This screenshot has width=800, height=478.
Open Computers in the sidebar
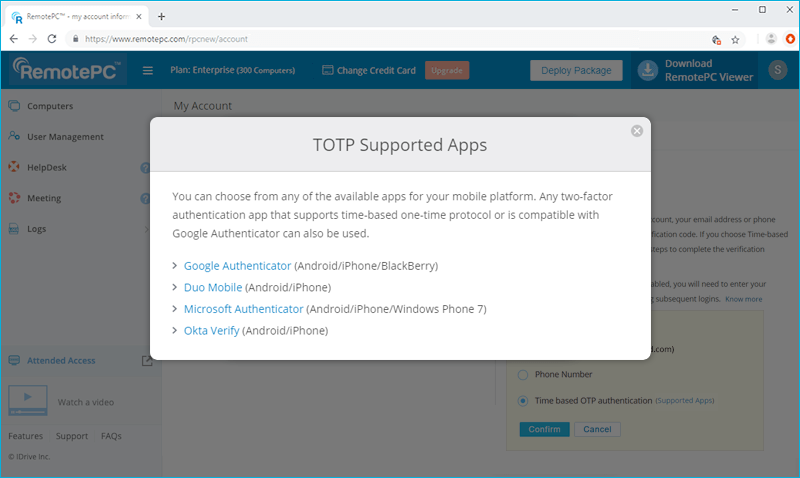point(50,106)
